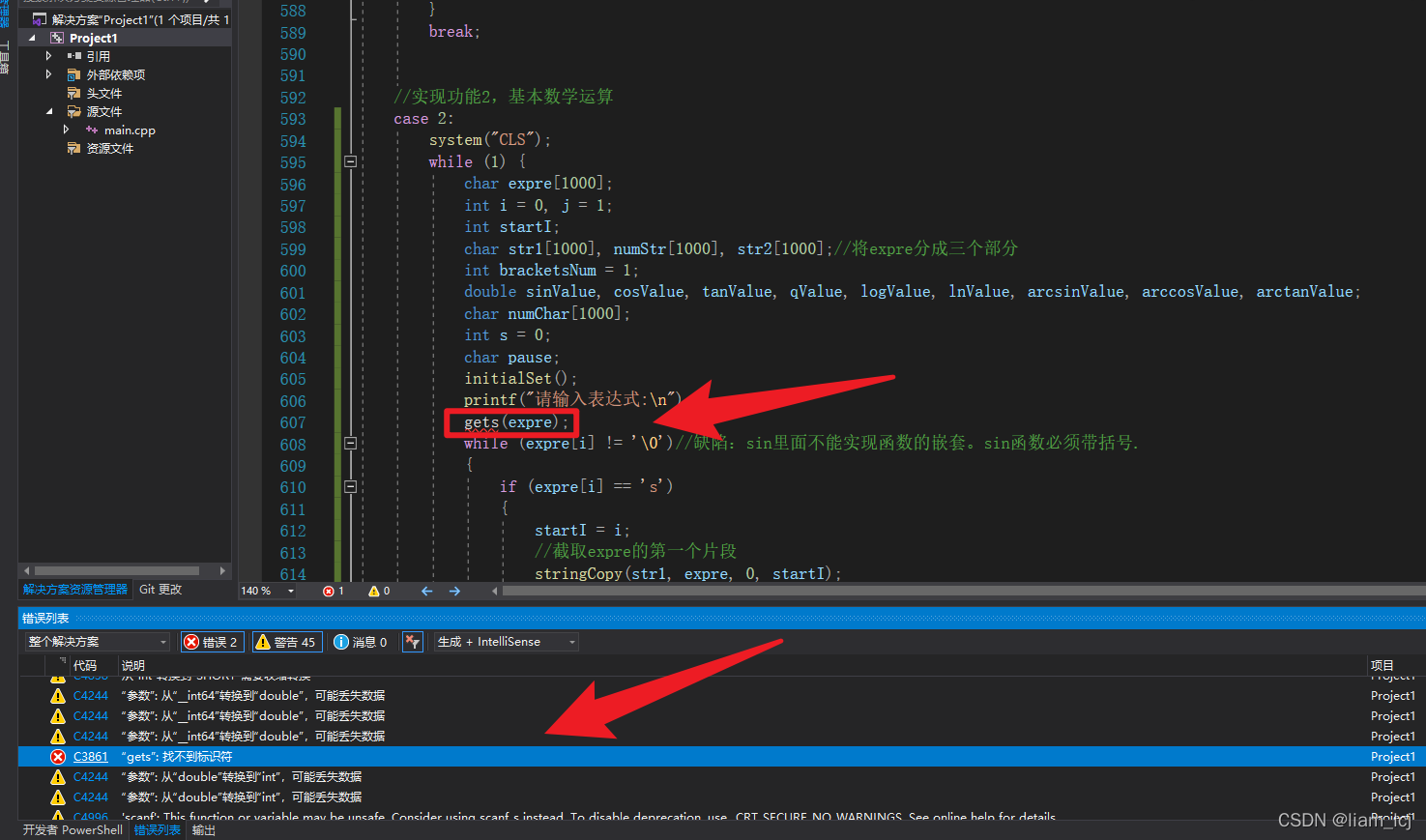Click the yellow warning indicator in editor status strip
1426x840 pixels.
pos(379,591)
